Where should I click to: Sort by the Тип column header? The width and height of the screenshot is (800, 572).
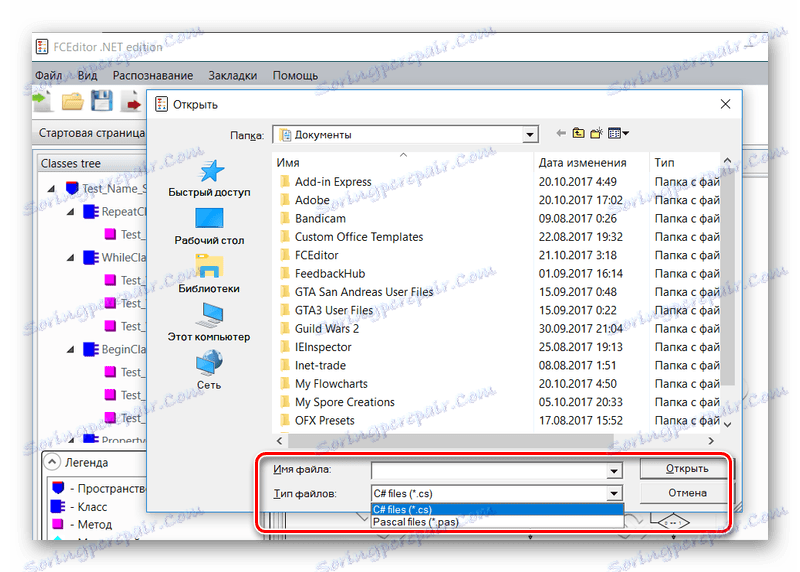coord(685,162)
